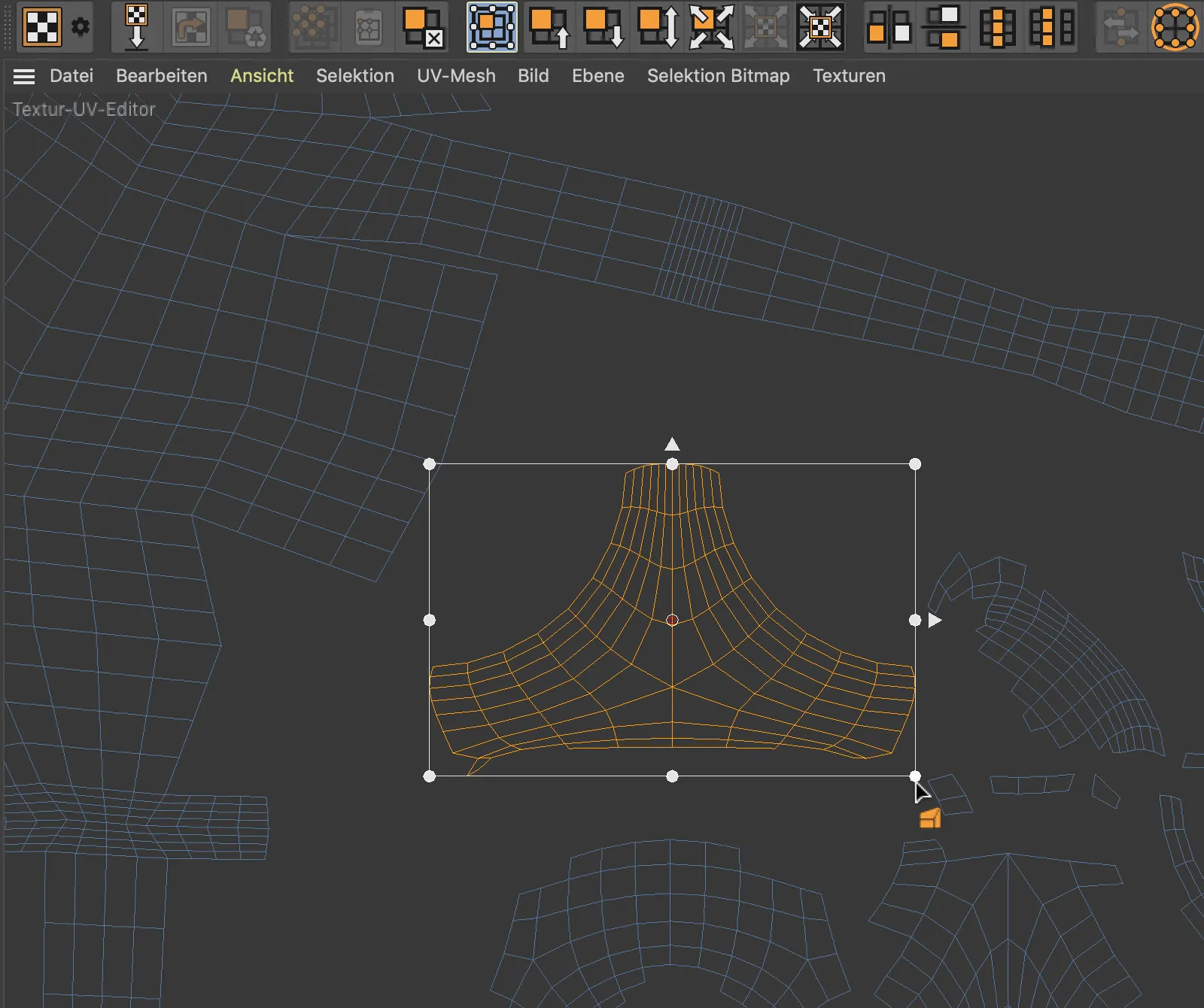Open the Selektion Bitmap menu

719,76
